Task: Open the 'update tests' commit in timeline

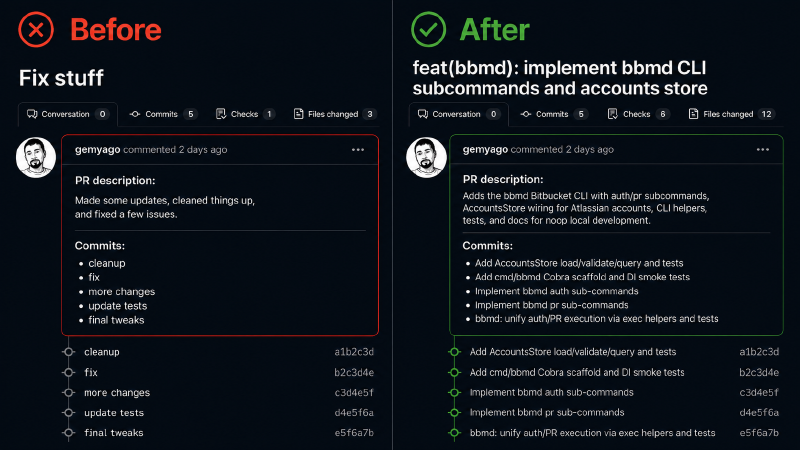Action: 114,412
